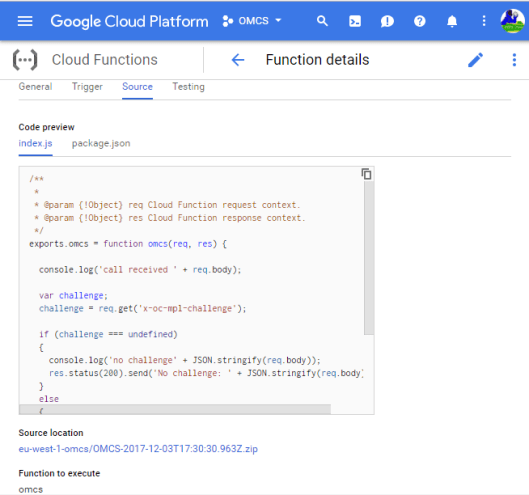This screenshot has height=495, width=529.
Task: Click the res.status(200).send code line
Action: pos(206,373)
